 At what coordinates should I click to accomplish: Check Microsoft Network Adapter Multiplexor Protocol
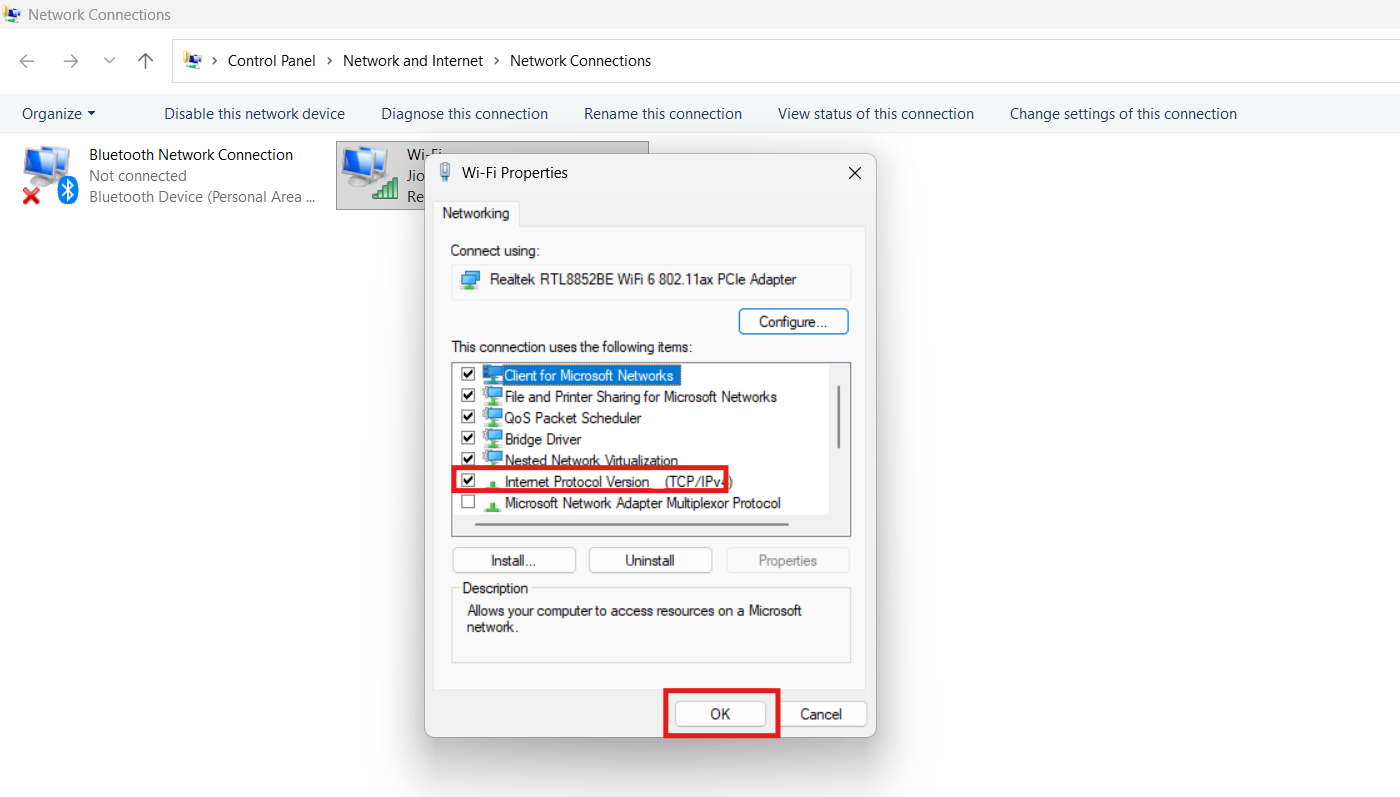click(467, 503)
